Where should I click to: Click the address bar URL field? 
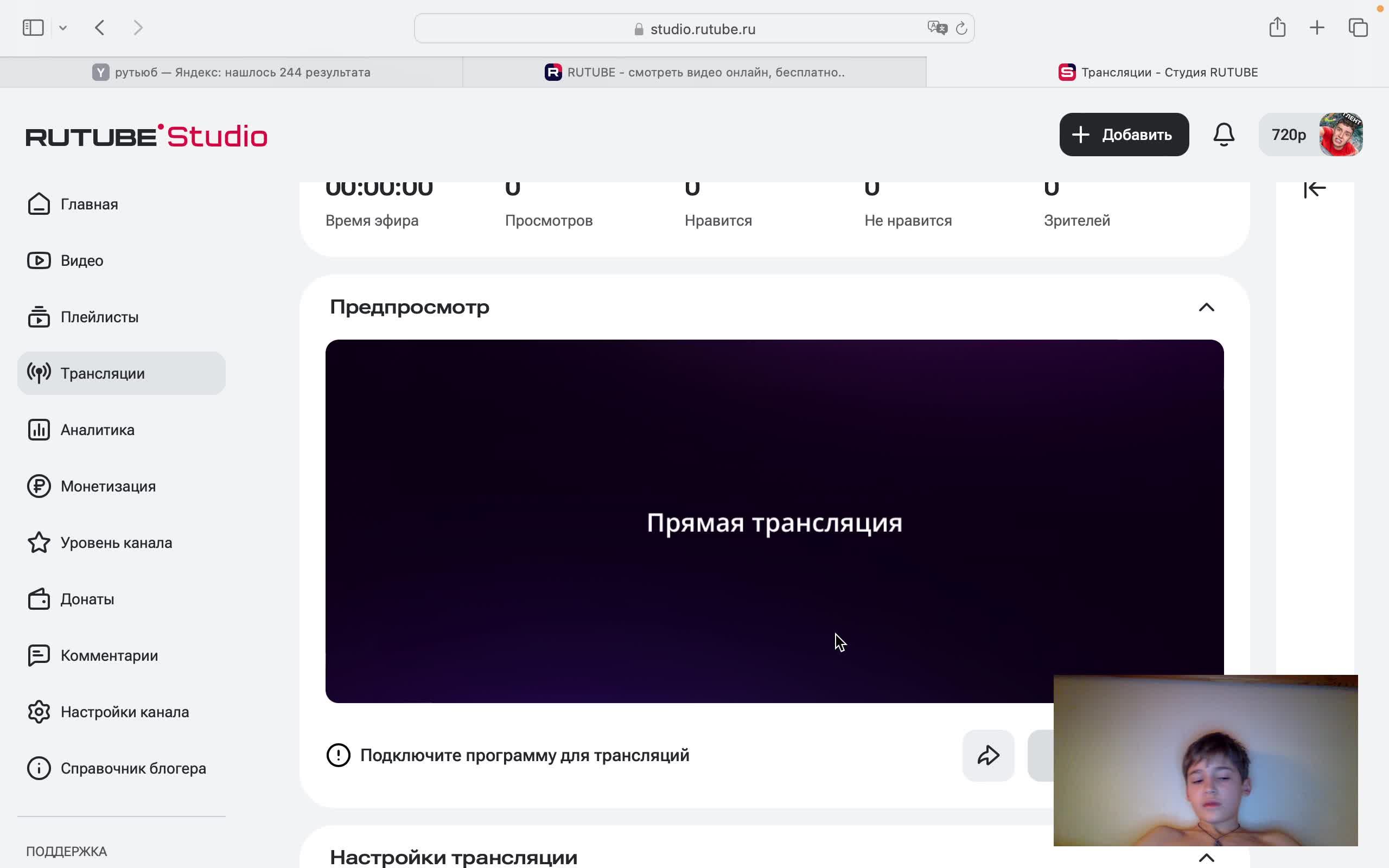pyautogui.click(x=702, y=28)
